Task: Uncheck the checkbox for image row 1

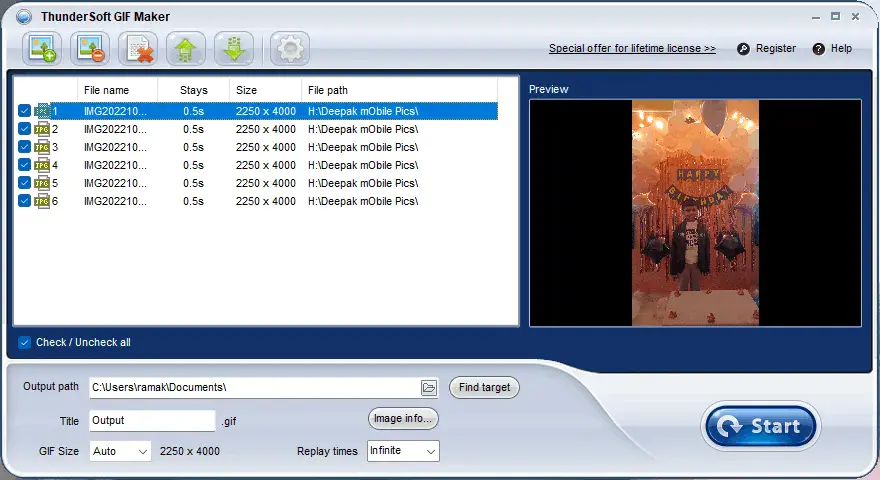Action: click(25, 111)
